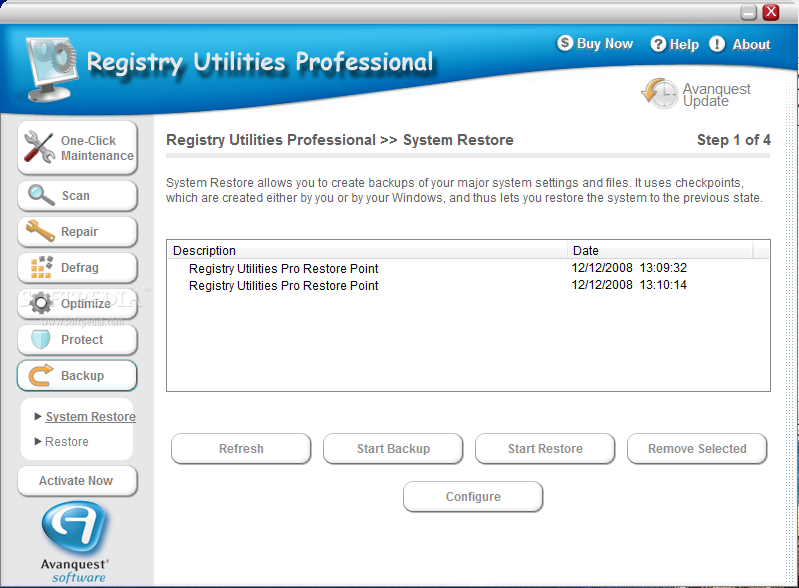
Task: Minimize the Registry Utilities window
Action: [x=748, y=12]
